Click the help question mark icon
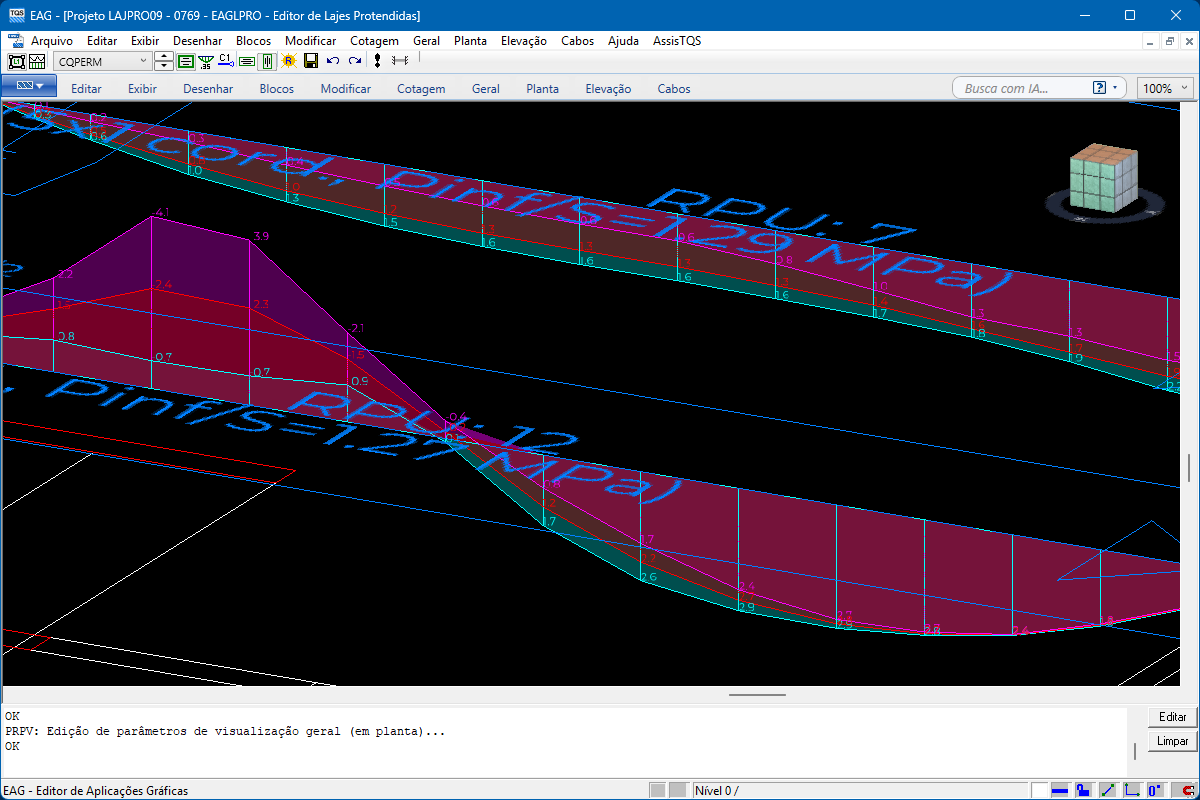Viewport: 1200px width, 800px height. tap(1100, 88)
